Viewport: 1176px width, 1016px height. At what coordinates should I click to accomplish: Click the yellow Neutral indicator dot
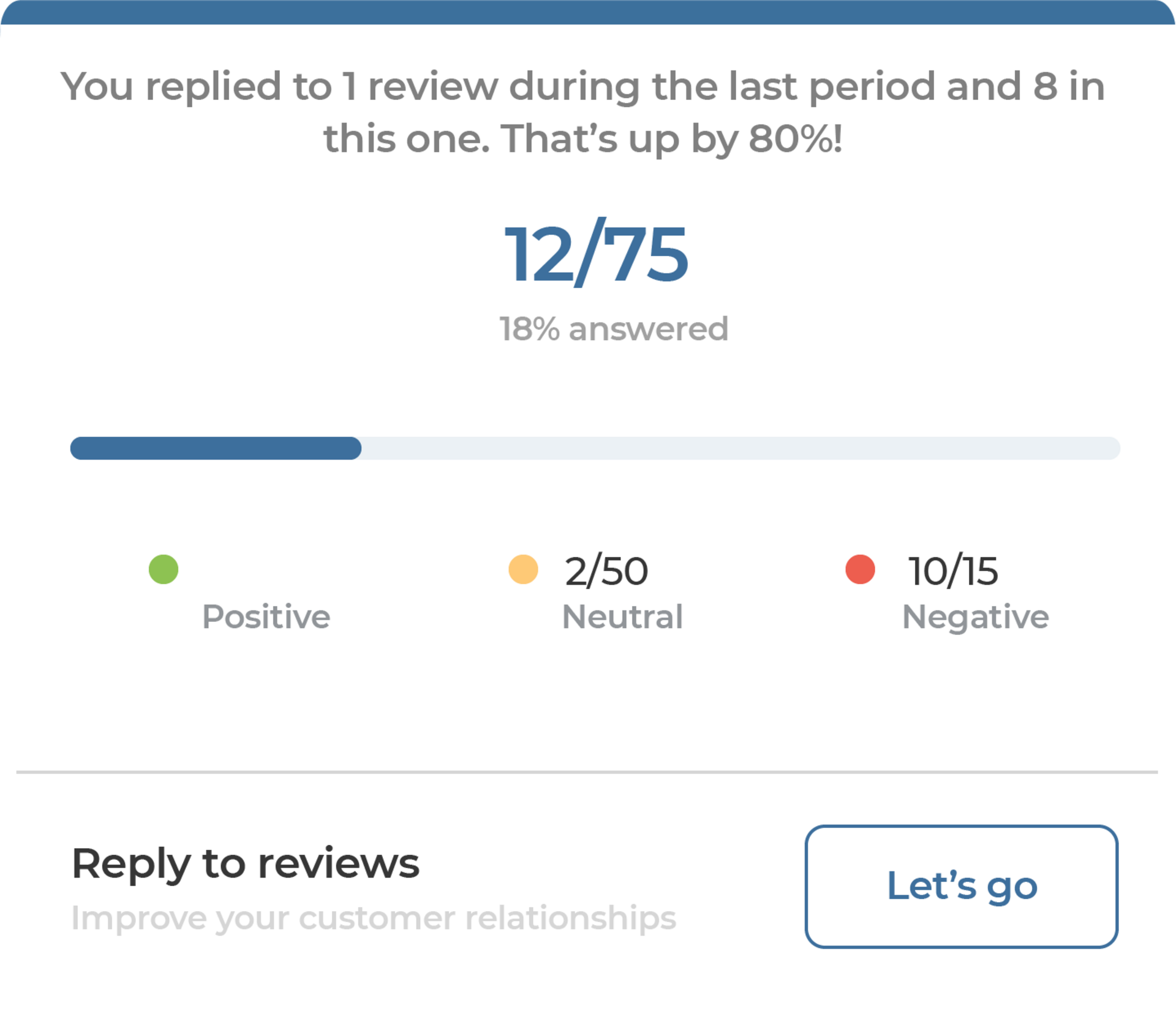pyautogui.click(x=523, y=569)
